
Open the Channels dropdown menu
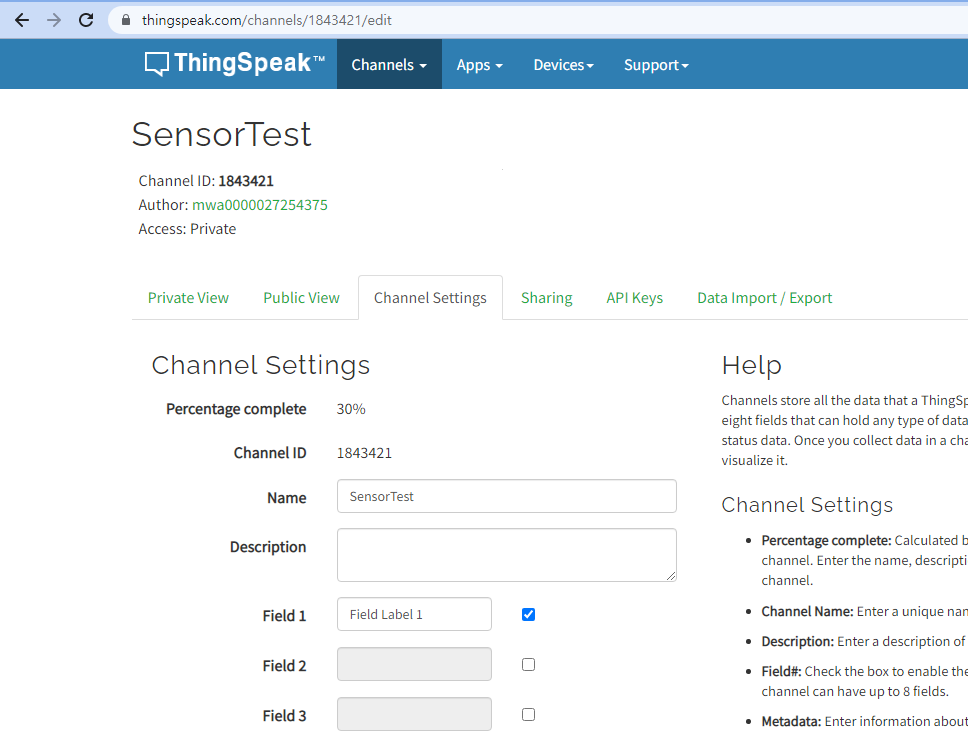(389, 65)
